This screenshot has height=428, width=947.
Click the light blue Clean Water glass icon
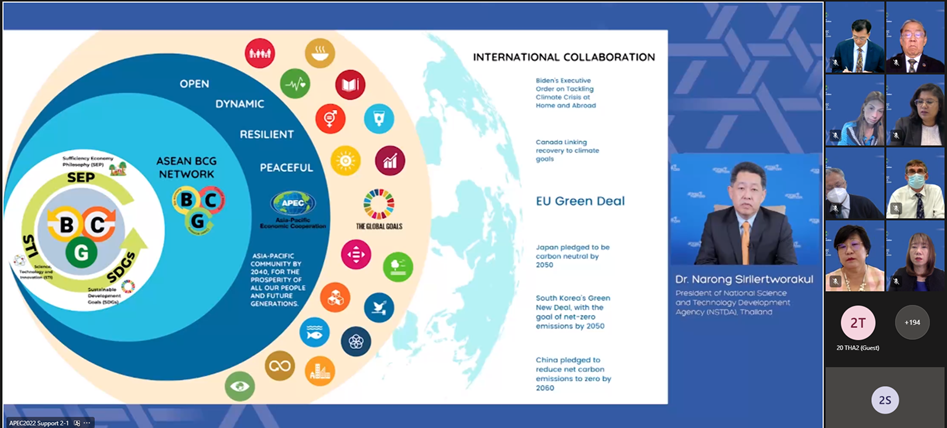click(x=379, y=118)
